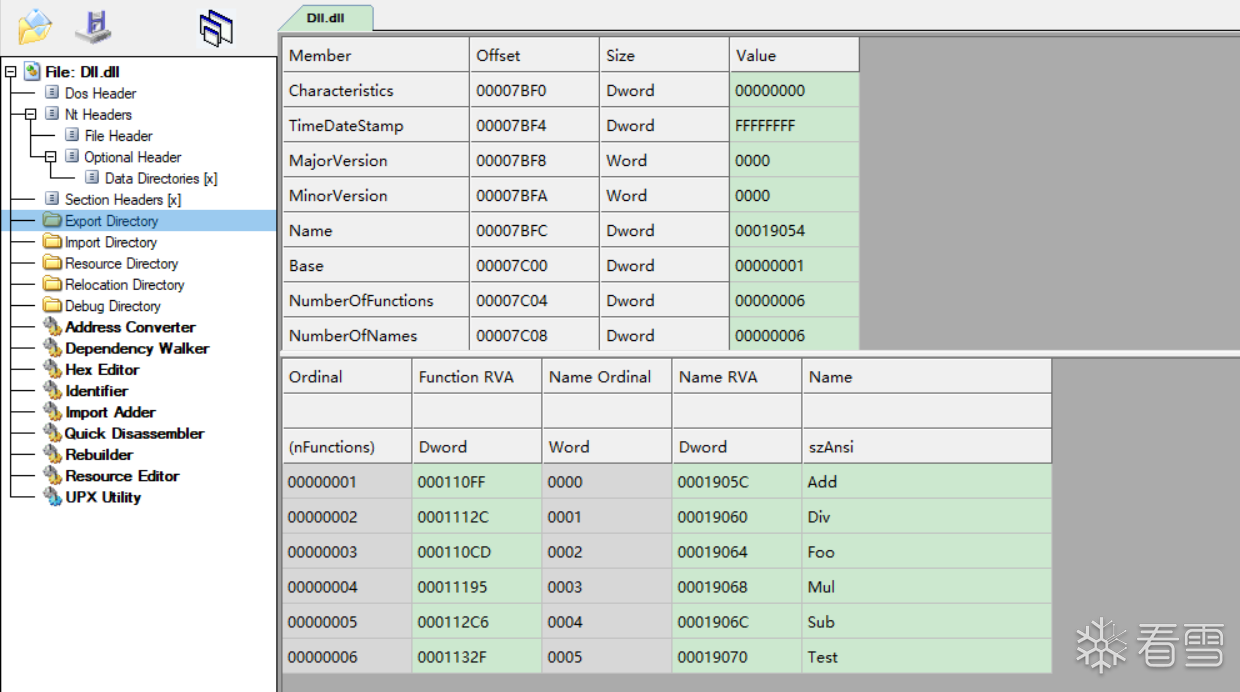Open Data Directories [x] entry
This screenshot has width=1240, height=692.
click(160, 178)
